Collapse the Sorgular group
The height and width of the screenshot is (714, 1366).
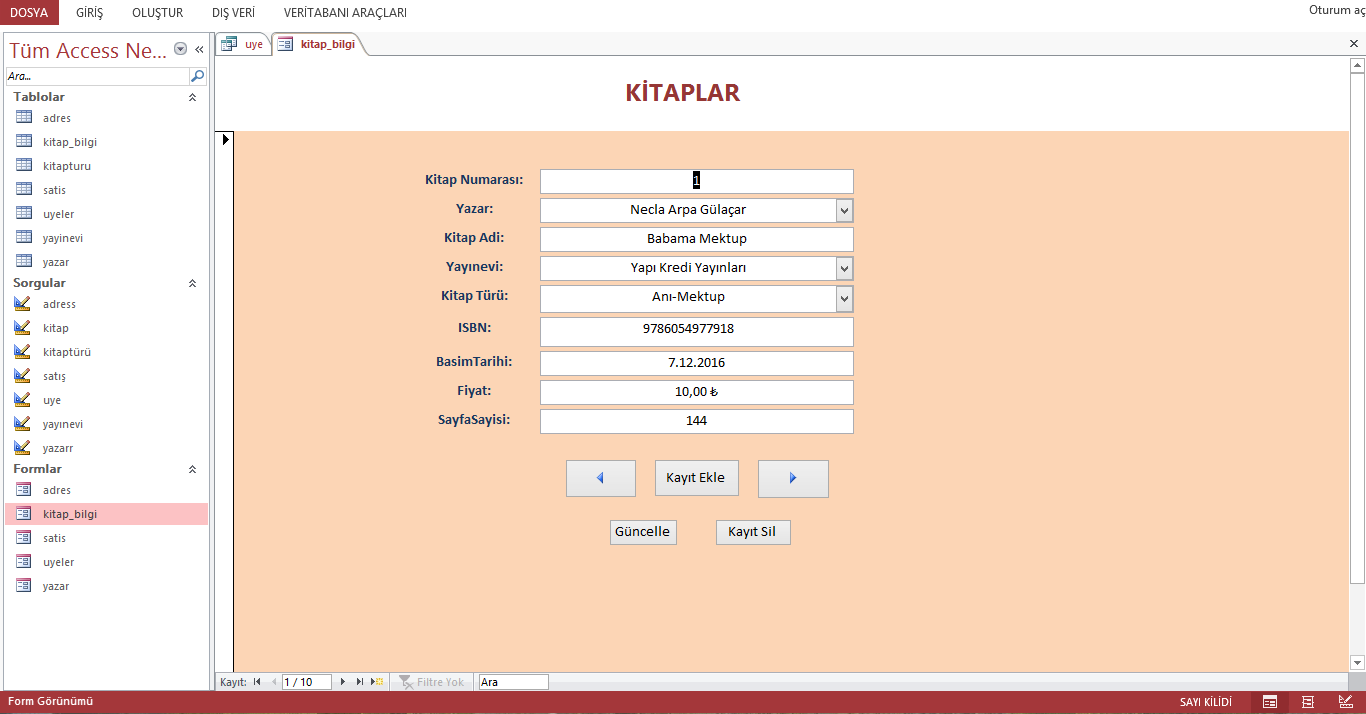193,284
